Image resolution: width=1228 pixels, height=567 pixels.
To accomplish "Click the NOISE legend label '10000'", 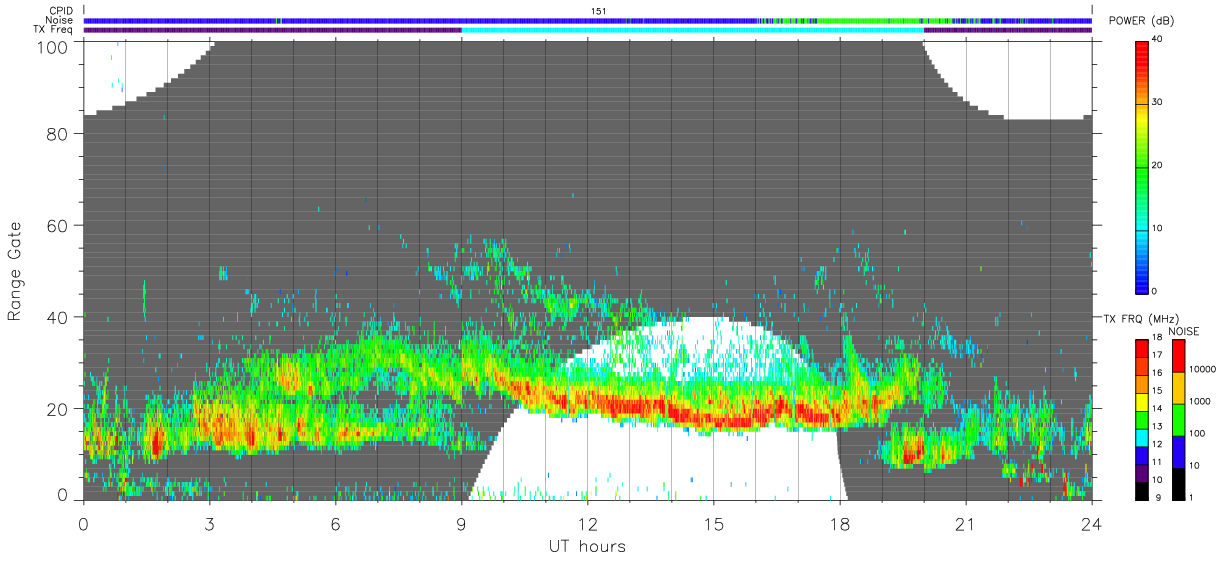I will tap(1202, 369).
